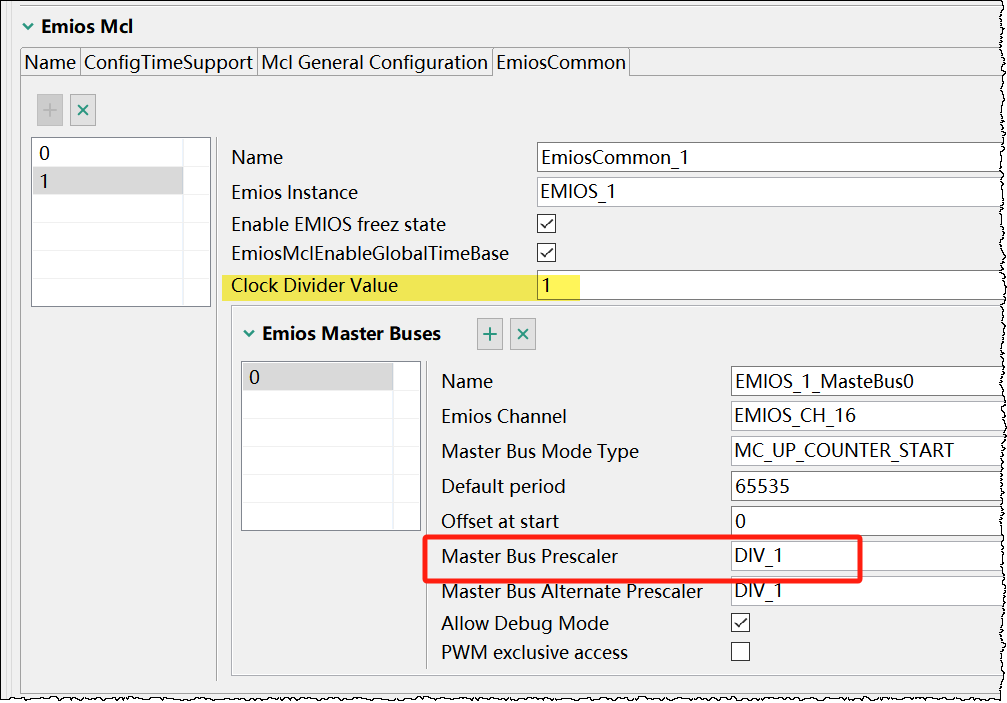The height and width of the screenshot is (703, 1007).
Task: Disable EmiosMclEnableGlobalTimeBase checkbox
Action: point(547,253)
